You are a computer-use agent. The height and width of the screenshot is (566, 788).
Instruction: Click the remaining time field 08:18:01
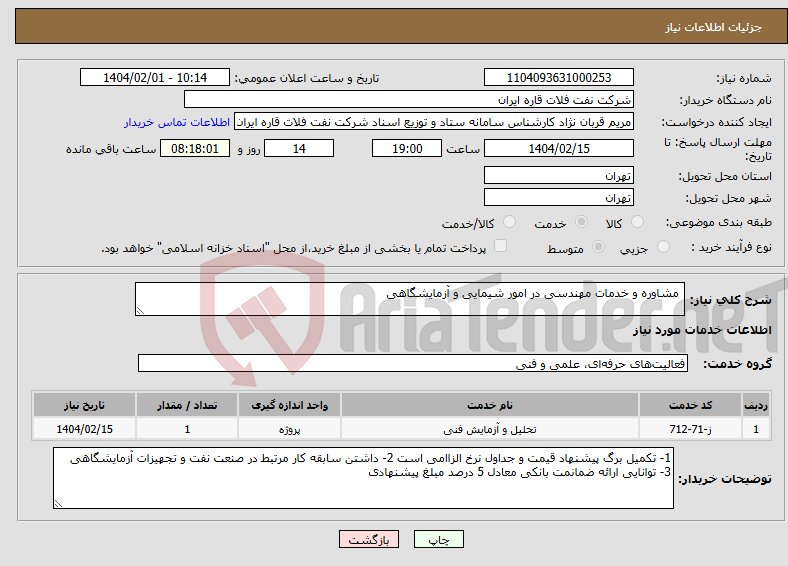[x=194, y=148]
